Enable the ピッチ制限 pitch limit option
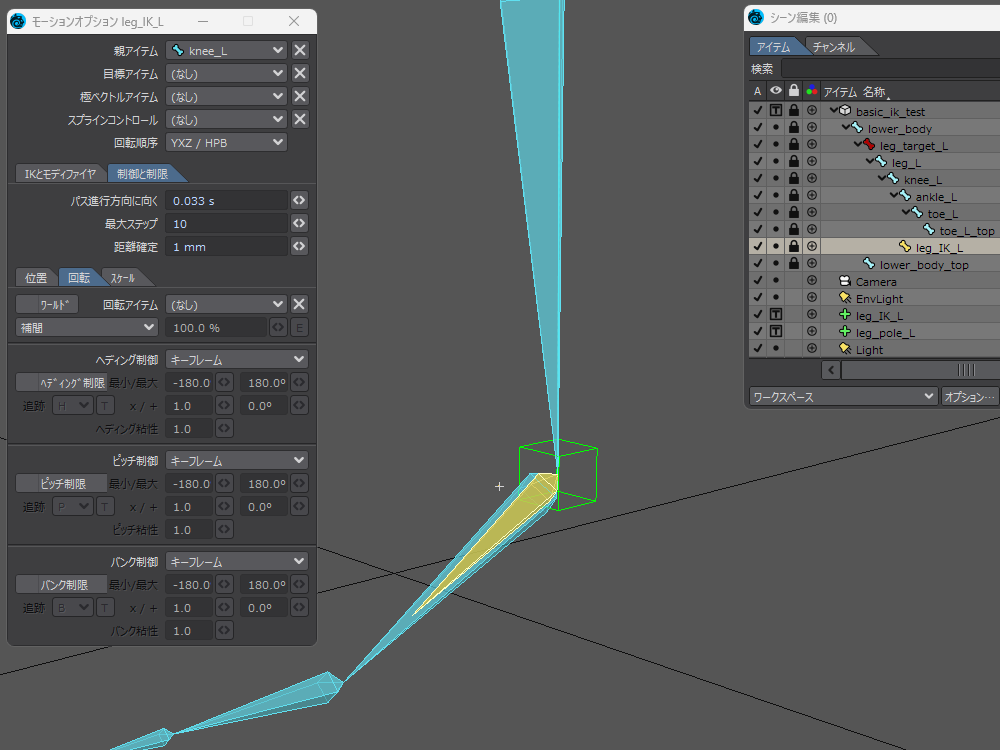 click(60, 483)
